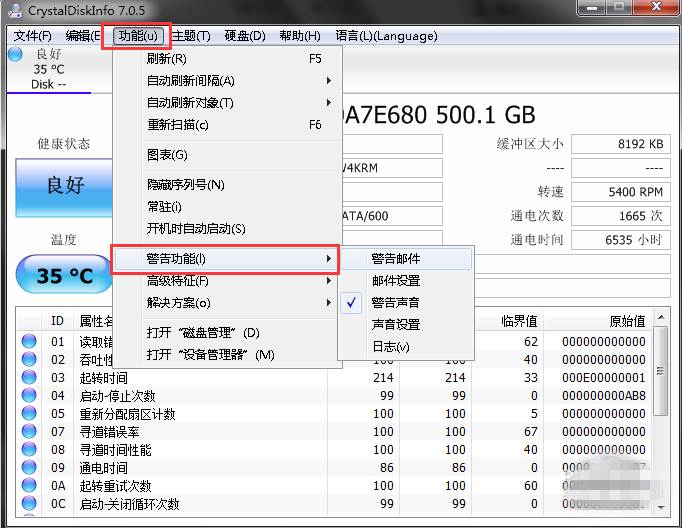Image resolution: width=682 pixels, height=528 pixels.
Task: Toggle the 警告声音 checked option
Action: tap(405, 303)
